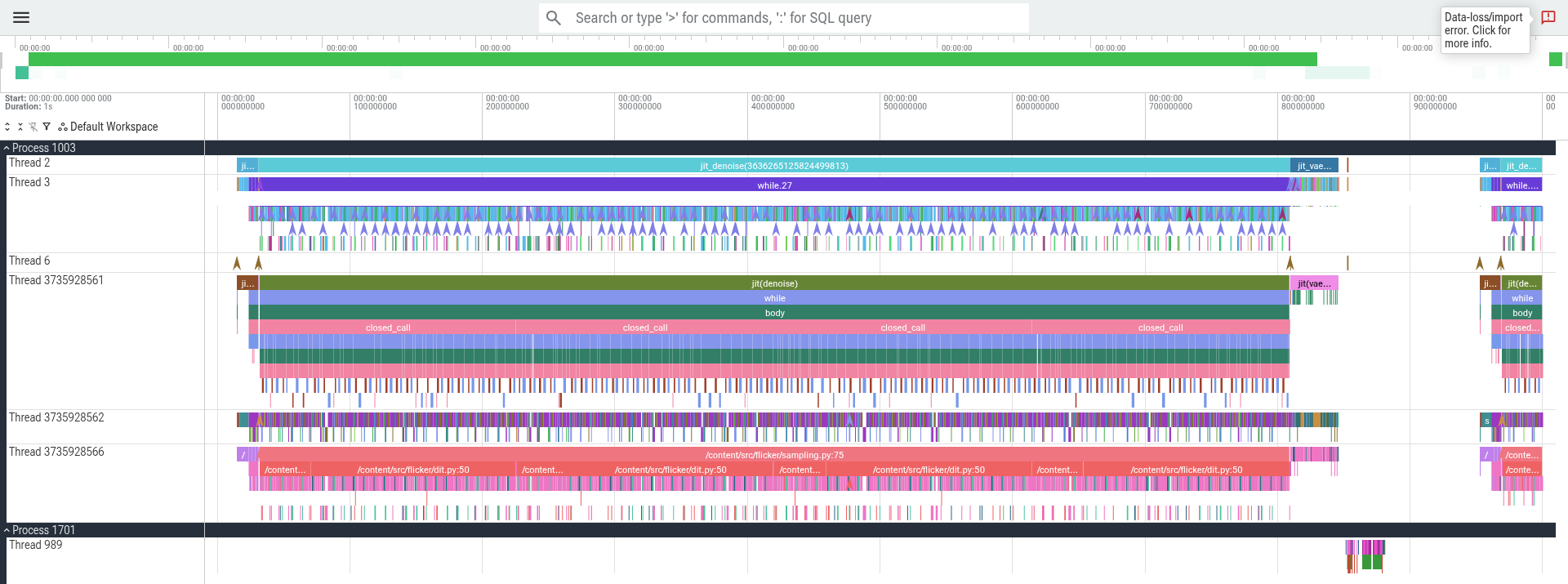Select the first closed_call slice
Viewport: 1568px width, 584px height.
pyautogui.click(x=388, y=328)
